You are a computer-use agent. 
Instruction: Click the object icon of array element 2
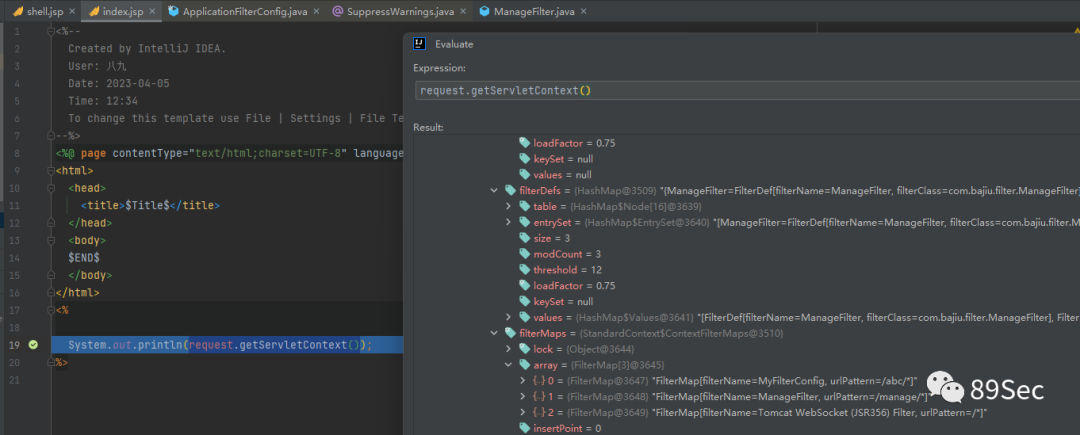click(539, 412)
